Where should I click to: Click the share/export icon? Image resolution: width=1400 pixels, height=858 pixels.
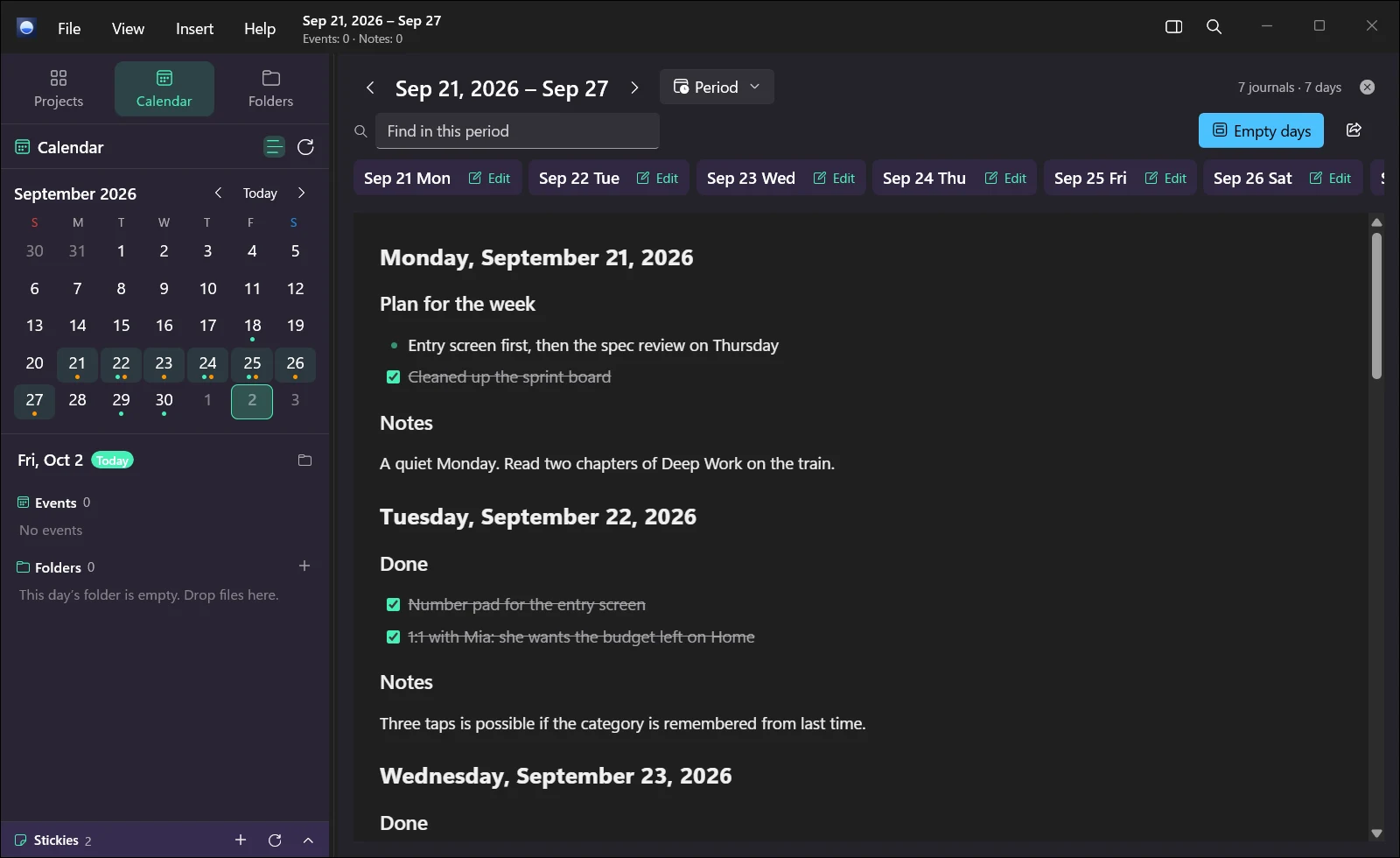1354,130
